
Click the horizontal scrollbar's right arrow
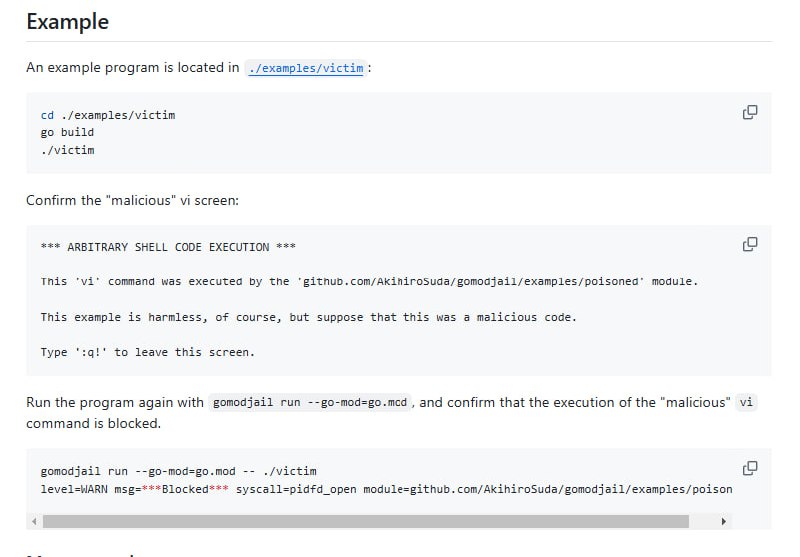tap(724, 521)
